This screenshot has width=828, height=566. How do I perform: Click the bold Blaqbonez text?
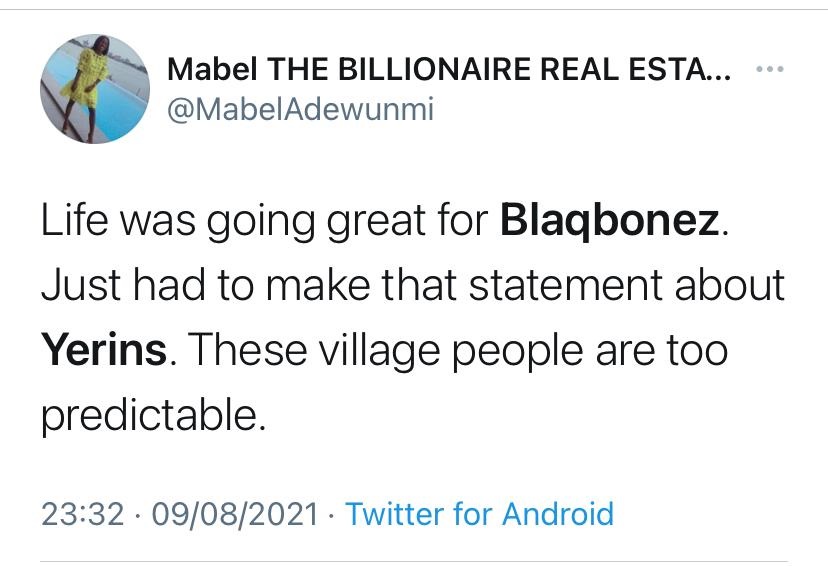609,221
